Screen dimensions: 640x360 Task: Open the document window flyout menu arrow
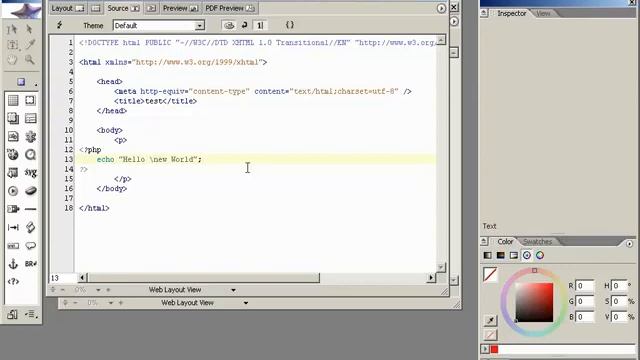click(441, 8)
